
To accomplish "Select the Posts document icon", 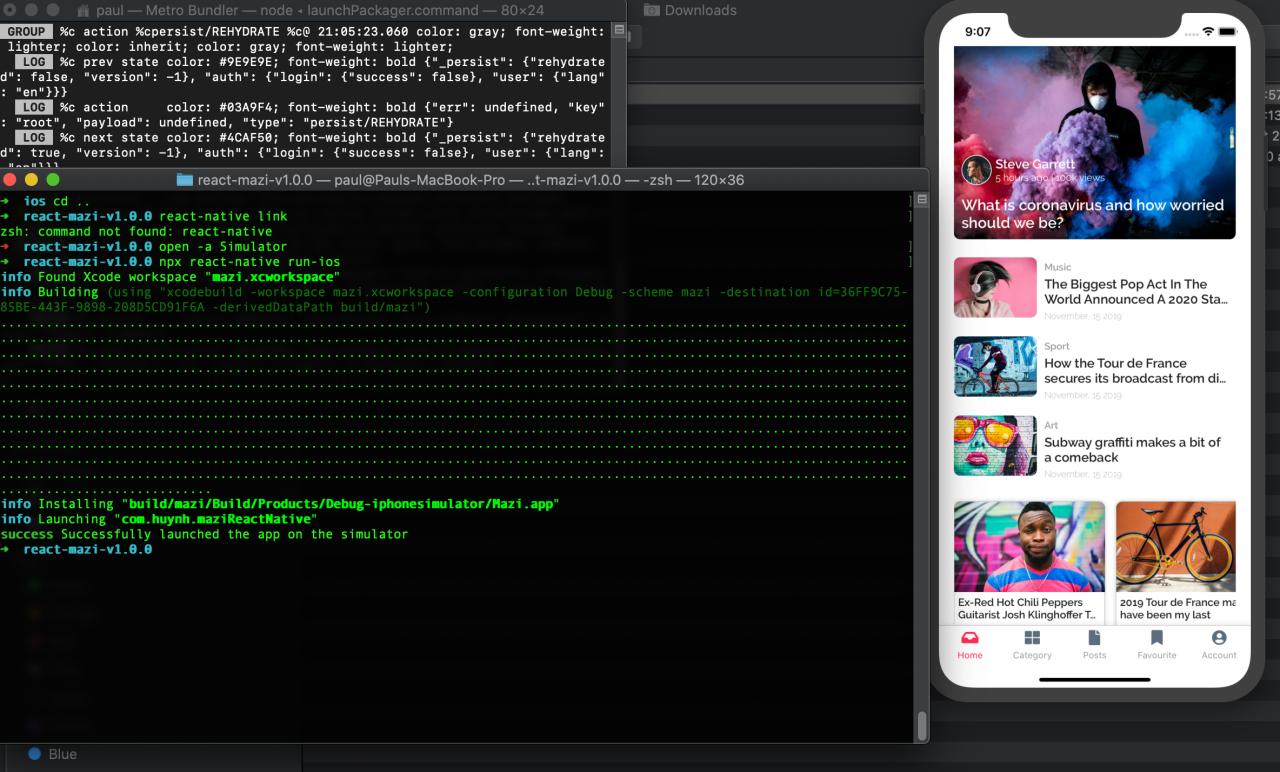I will pos(1094,638).
